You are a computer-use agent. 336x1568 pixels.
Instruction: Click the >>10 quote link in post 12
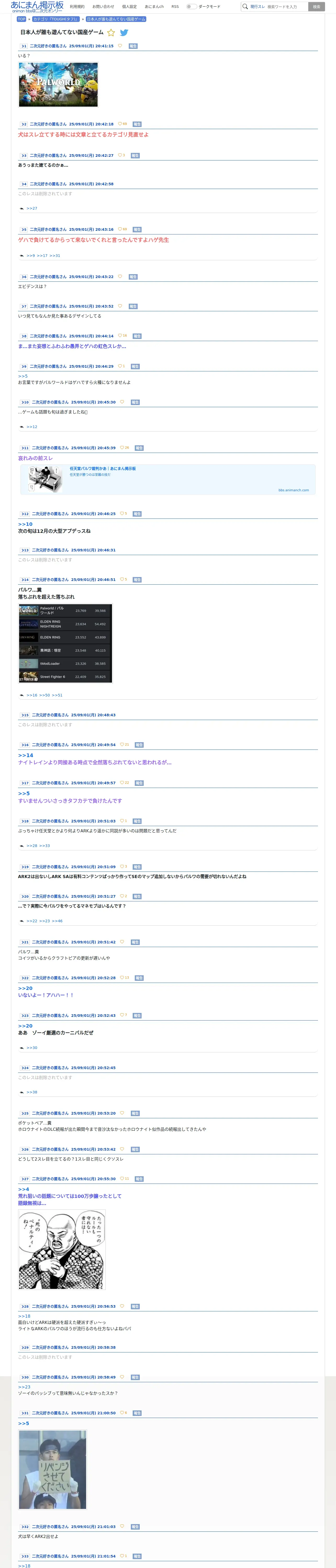pos(25,524)
